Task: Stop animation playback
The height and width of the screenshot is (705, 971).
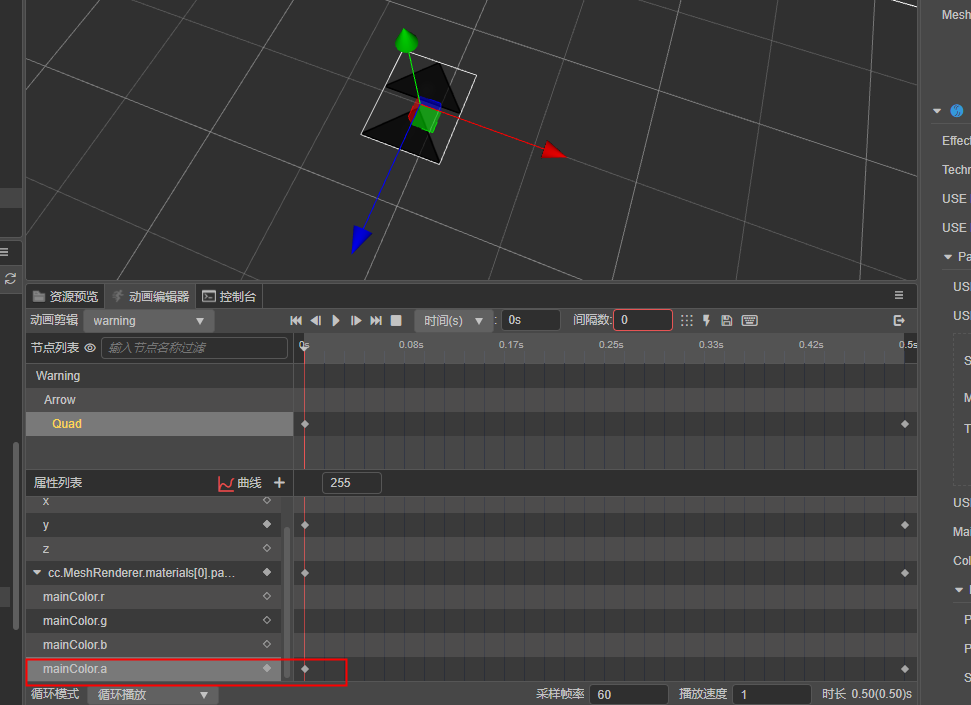Action: click(x=396, y=320)
